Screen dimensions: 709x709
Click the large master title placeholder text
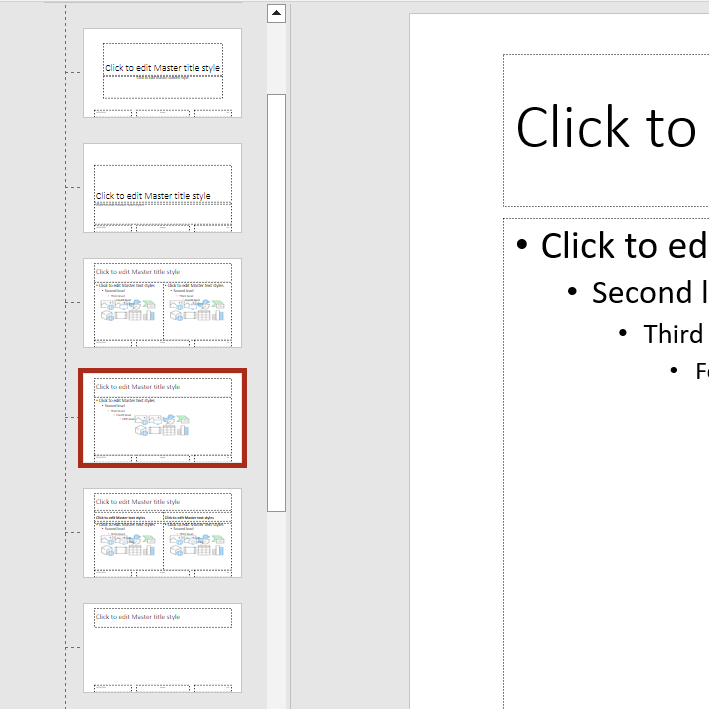606,128
